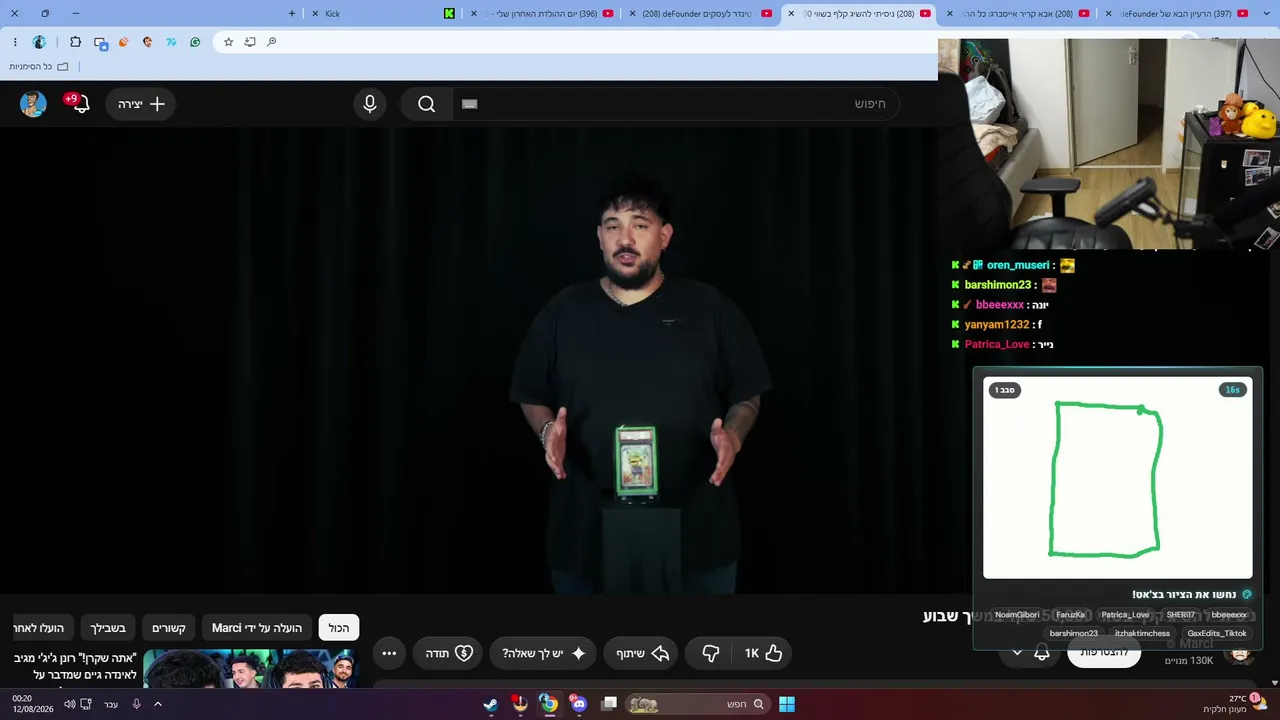Click the orange extension icon in Chrome toolbar
Screen dimensions: 1280x720
coord(124,42)
